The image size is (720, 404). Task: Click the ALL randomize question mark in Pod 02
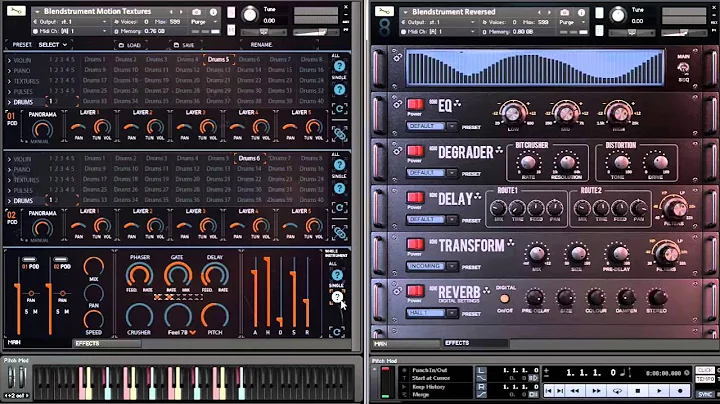click(339, 165)
